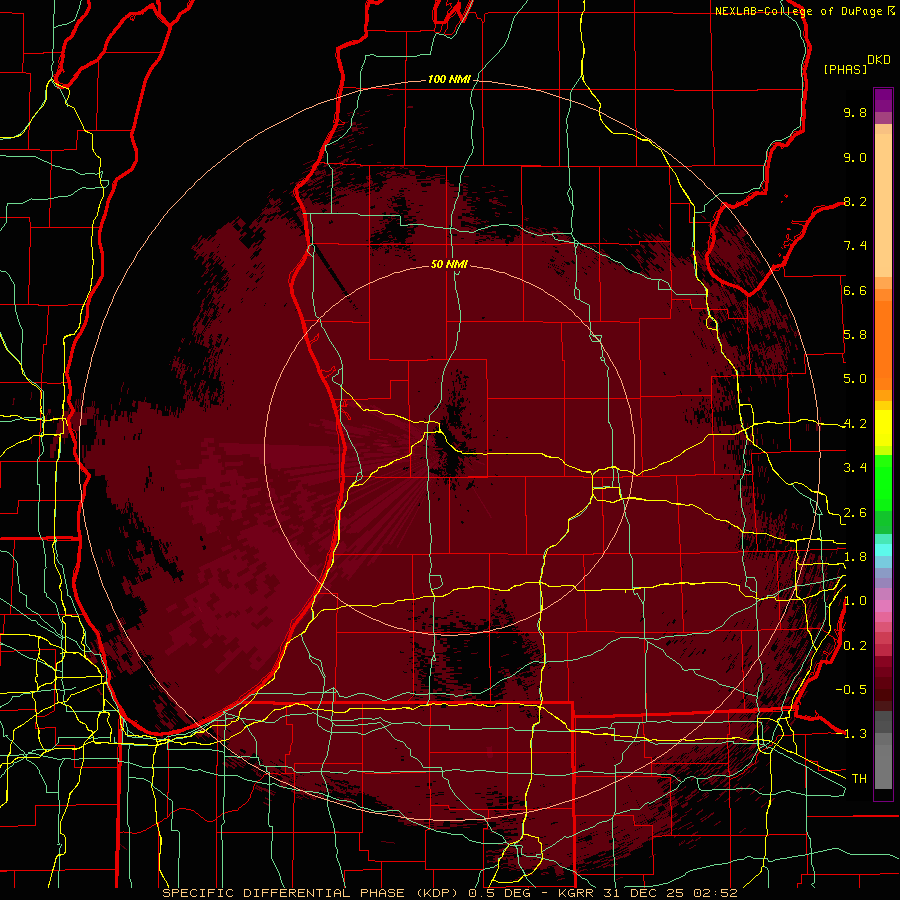Select the 7.4 value on the scale

pyautogui.click(x=855, y=246)
